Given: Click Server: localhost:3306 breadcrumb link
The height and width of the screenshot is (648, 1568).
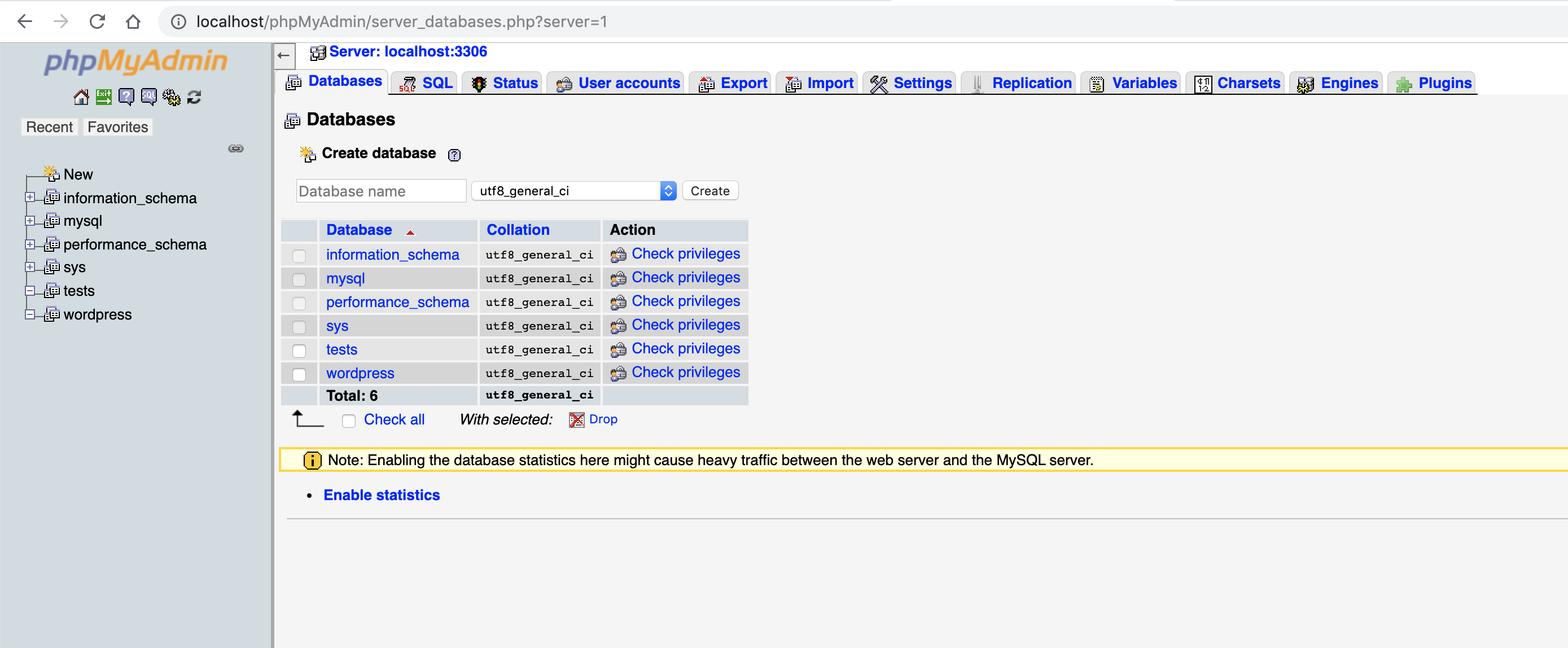Looking at the screenshot, I should [408, 52].
